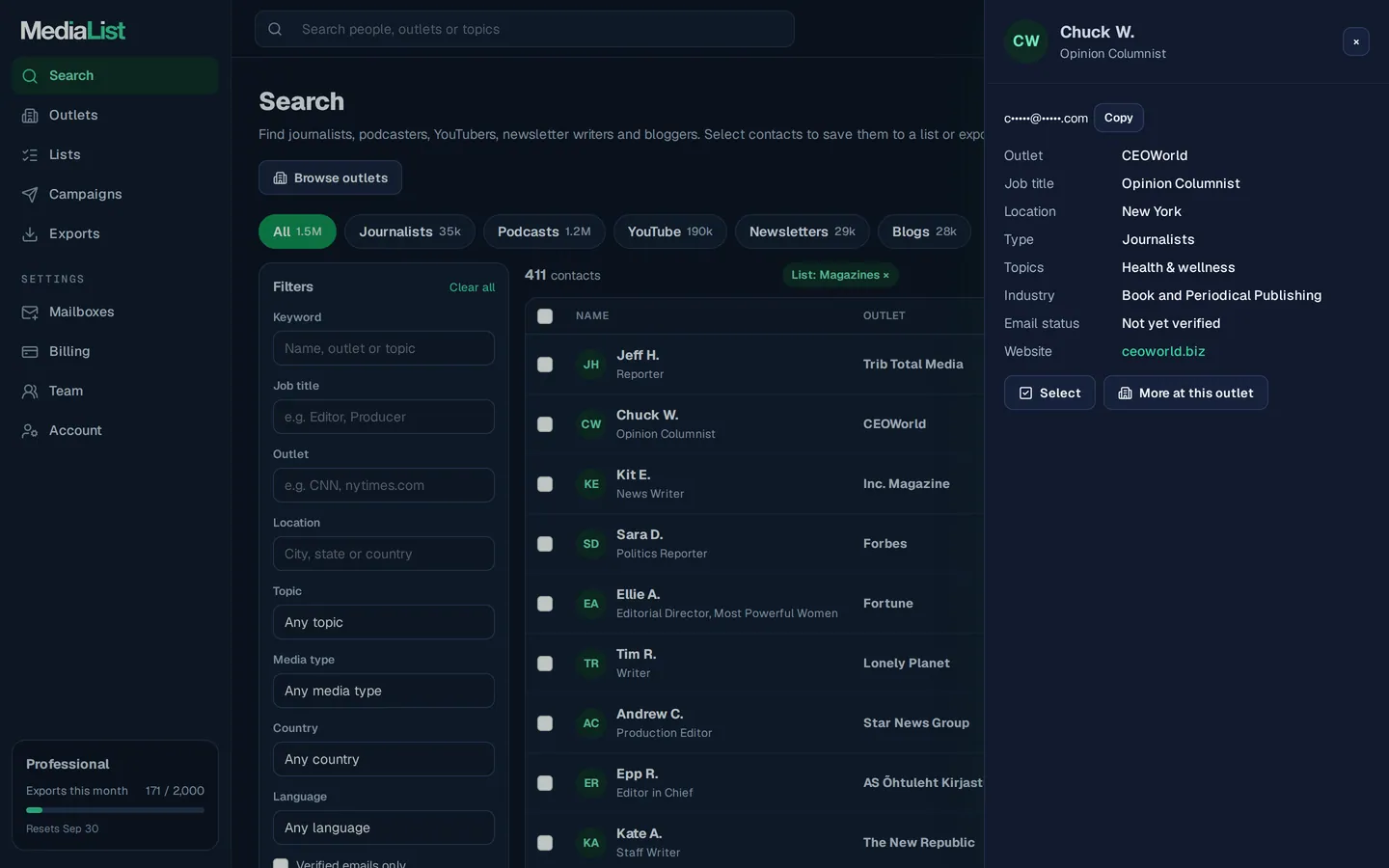Toggle the select-all contacts checkbox
Screen dimensions: 1389x868
545,316
